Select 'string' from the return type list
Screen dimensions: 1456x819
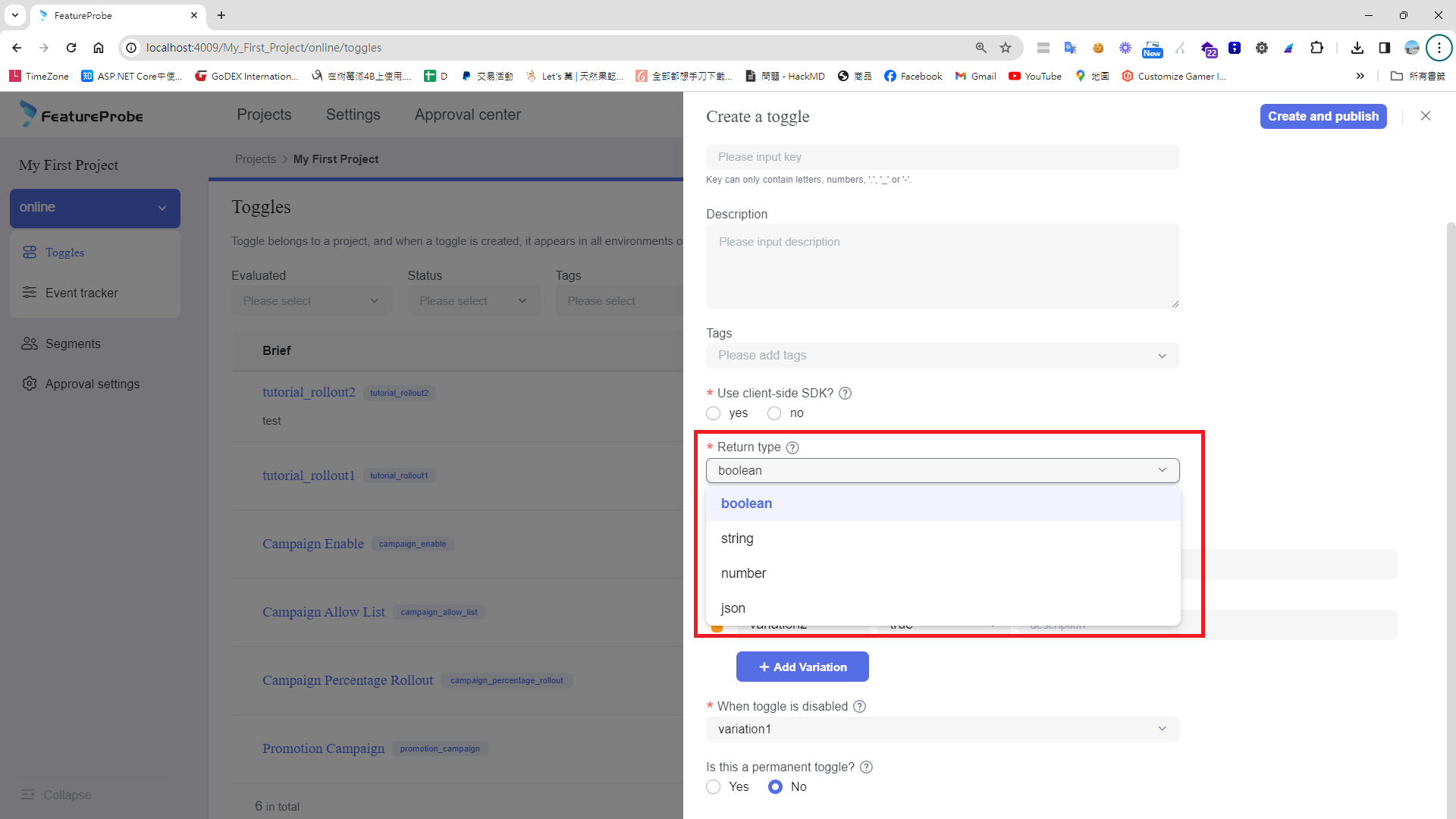tap(737, 538)
